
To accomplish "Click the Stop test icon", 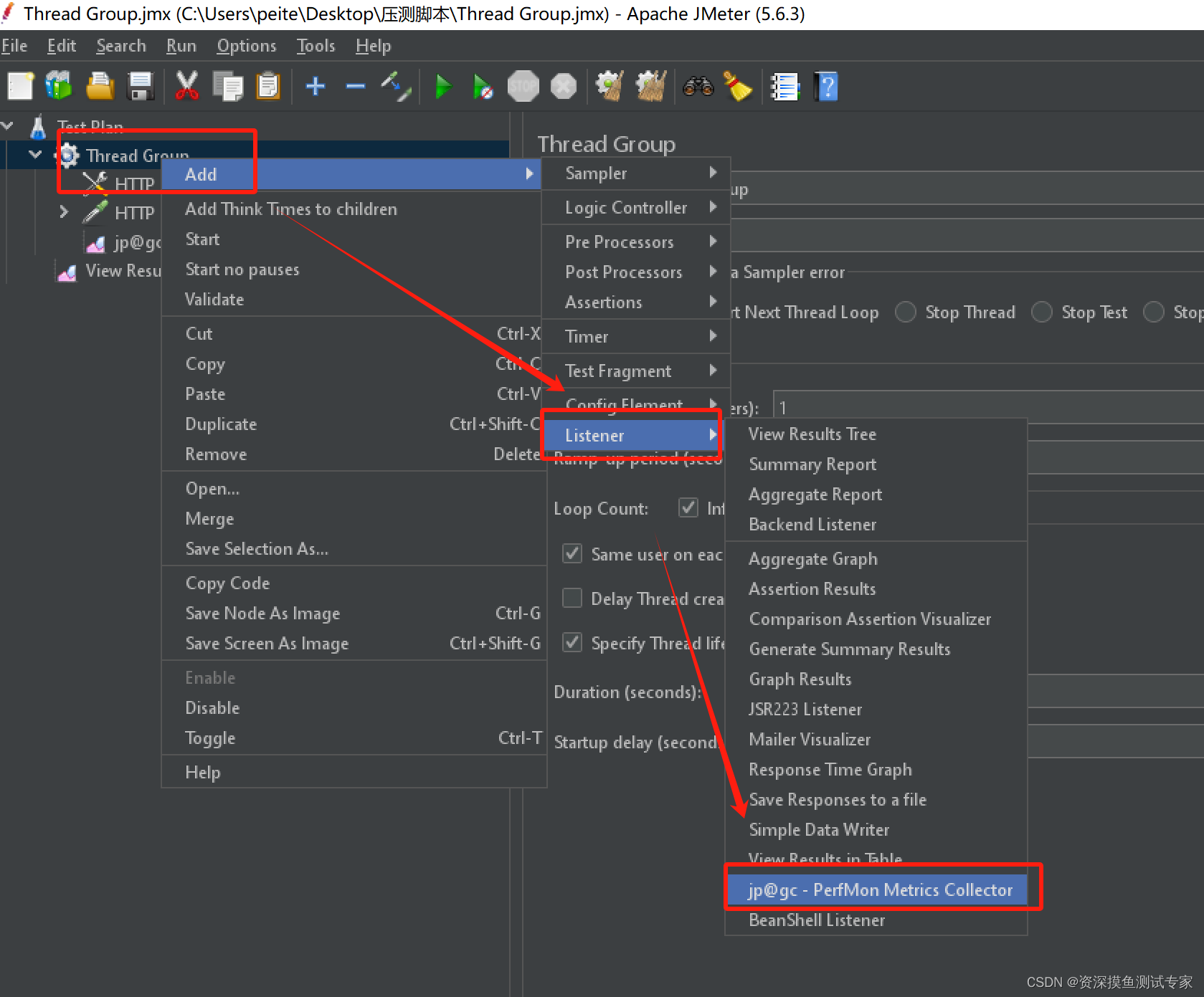I will pyautogui.click(x=523, y=87).
